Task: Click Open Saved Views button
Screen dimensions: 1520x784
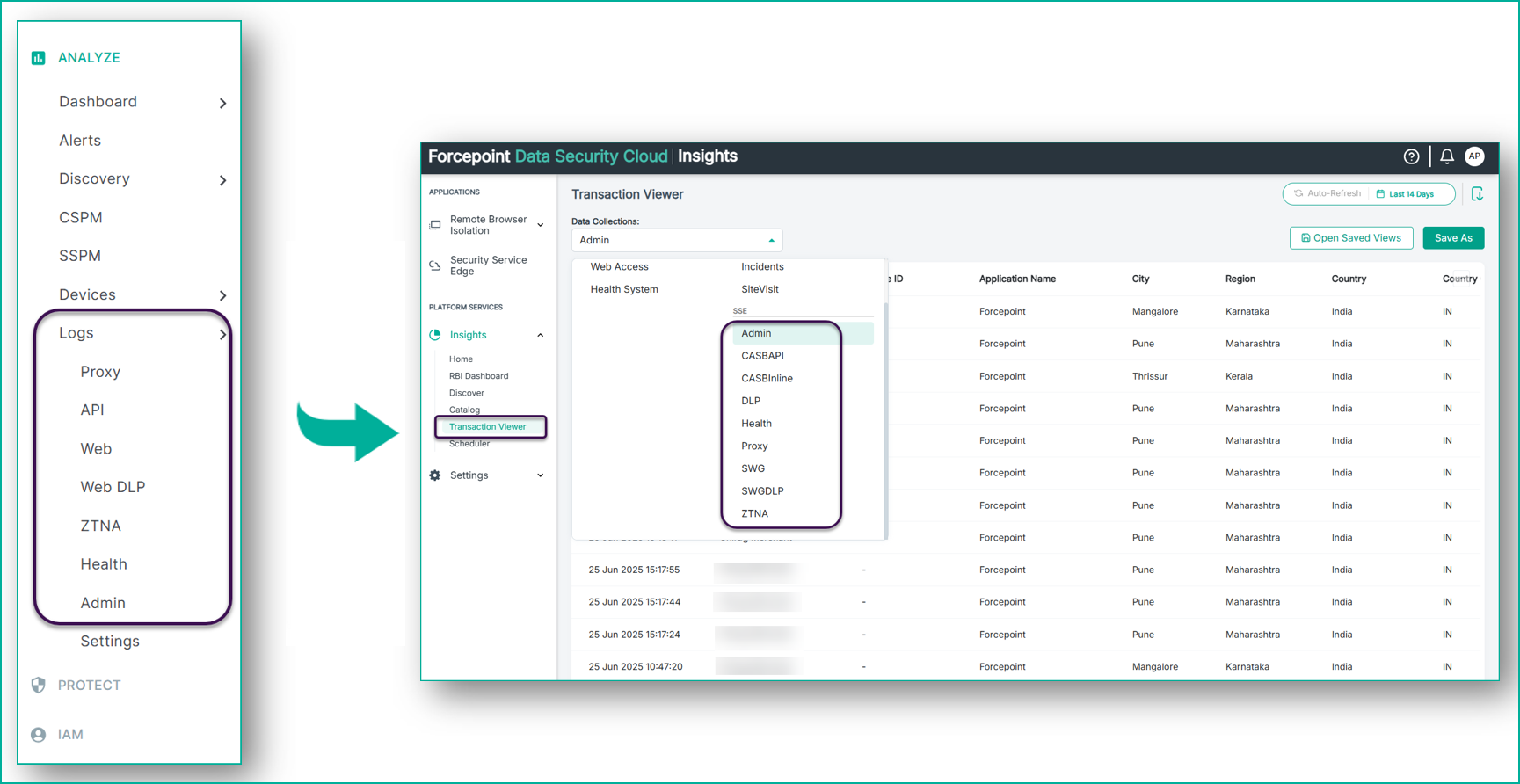Action: pyautogui.click(x=1351, y=238)
